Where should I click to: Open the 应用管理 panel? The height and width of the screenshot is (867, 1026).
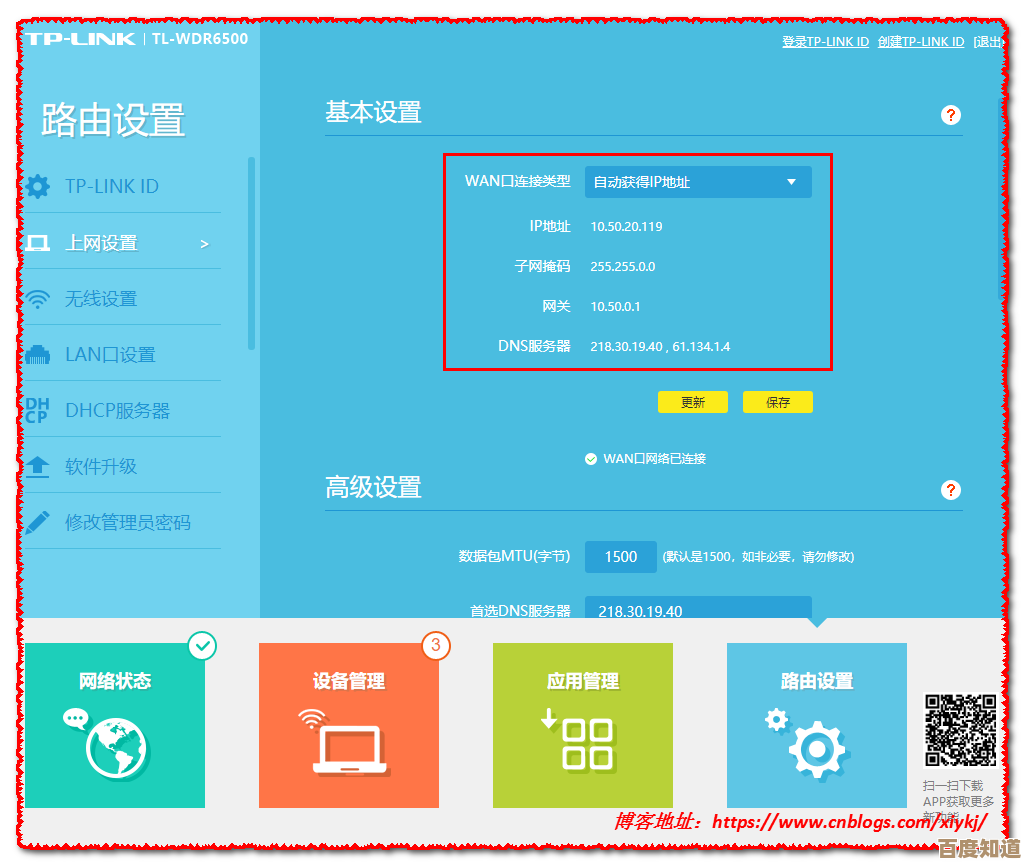pyautogui.click(x=582, y=725)
